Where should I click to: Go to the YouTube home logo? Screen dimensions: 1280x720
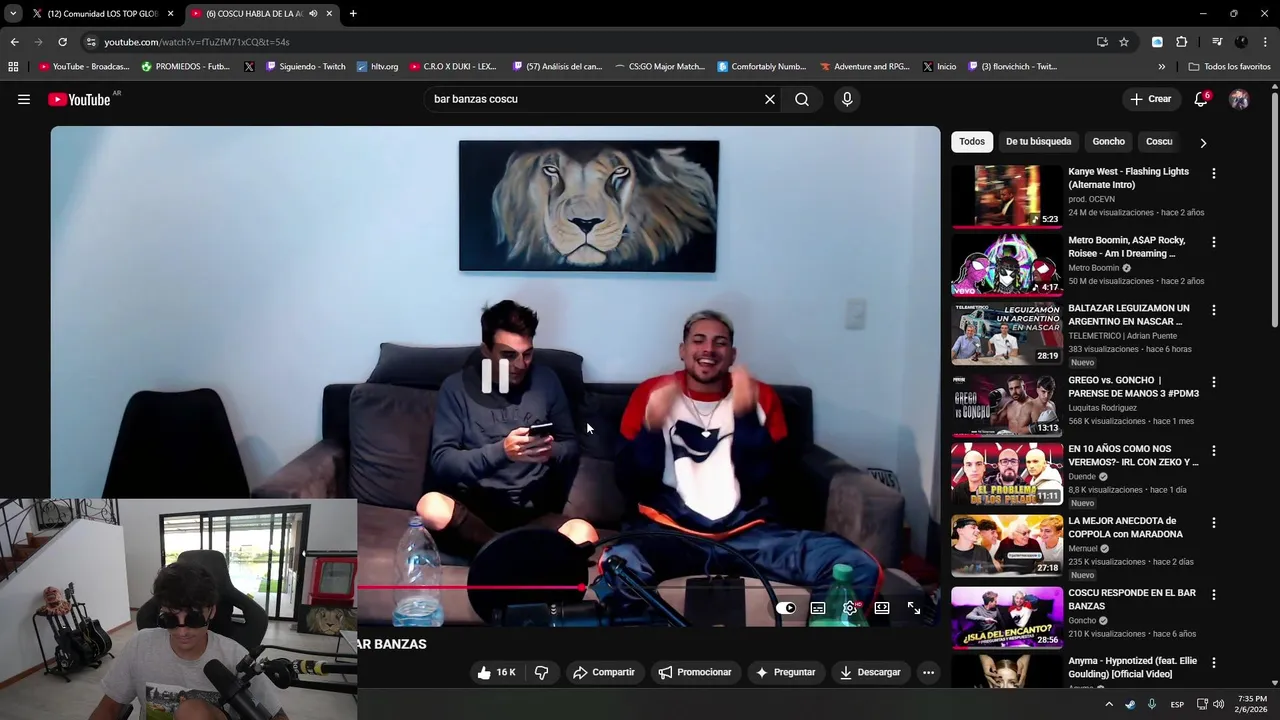(x=79, y=99)
